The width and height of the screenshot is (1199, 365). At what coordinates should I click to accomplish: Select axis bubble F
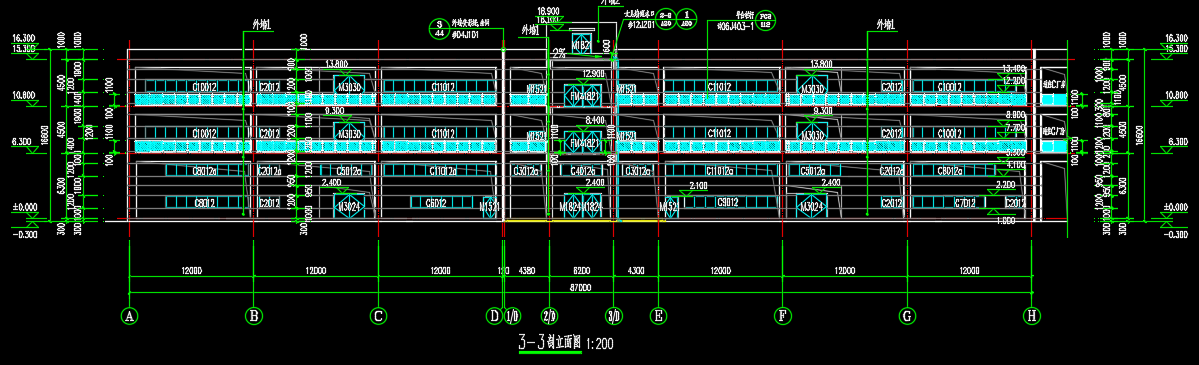pos(782,315)
